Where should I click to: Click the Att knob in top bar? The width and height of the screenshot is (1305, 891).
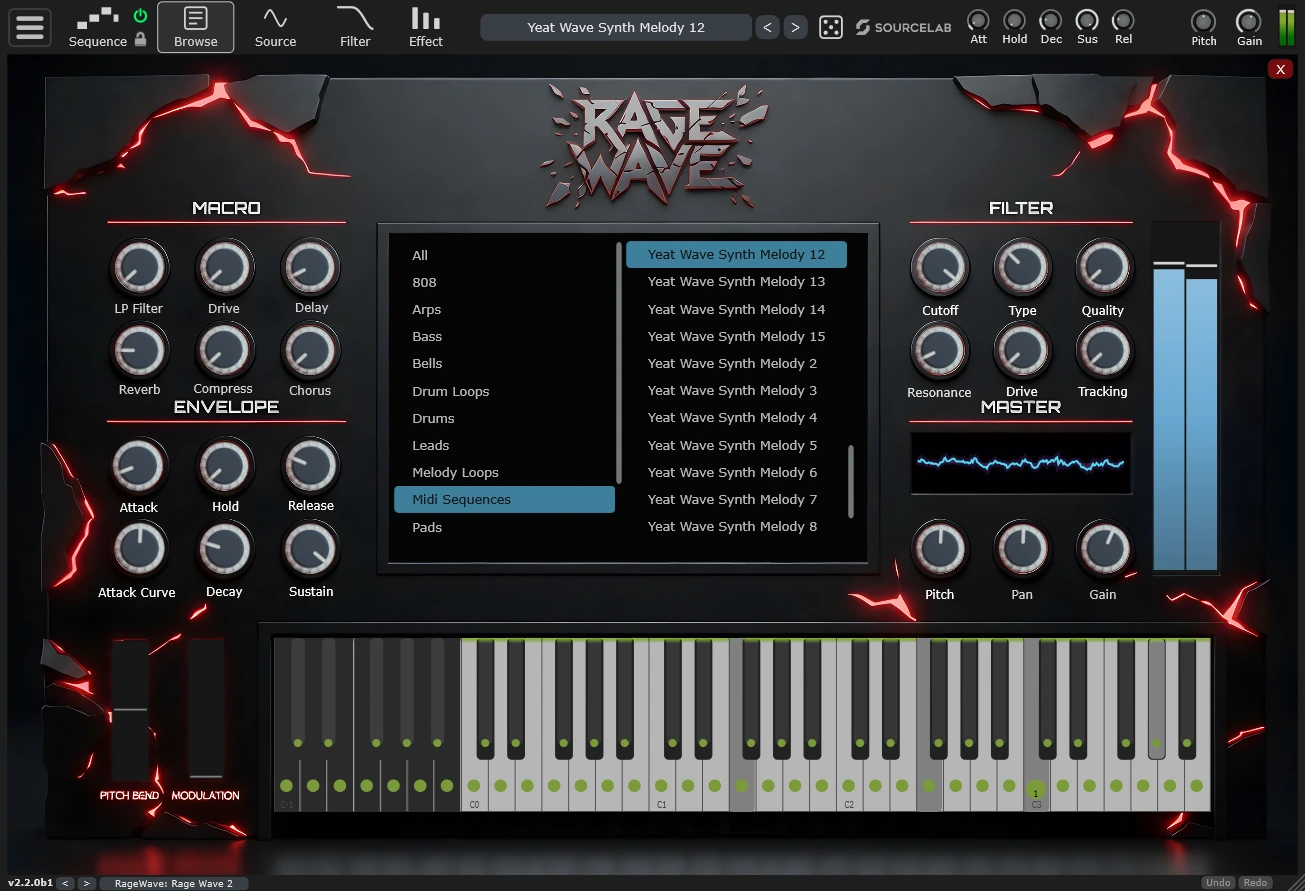978,20
